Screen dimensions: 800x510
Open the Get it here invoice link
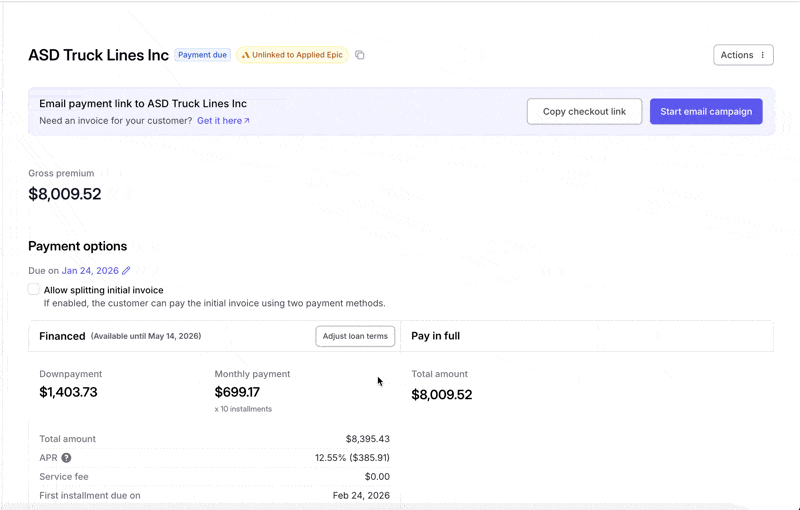pos(223,120)
